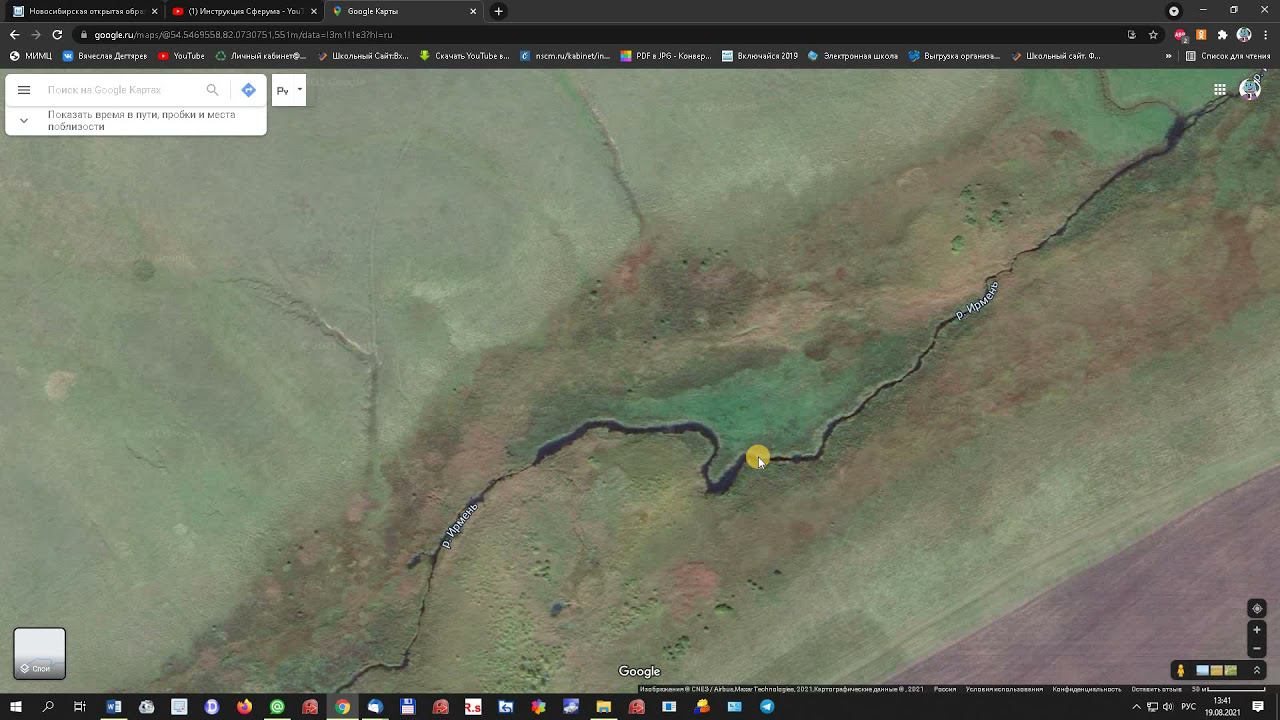Screen dimensions: 1280x720
Task: Open the Google apps grid
Action: click(x=1220, y=90)
